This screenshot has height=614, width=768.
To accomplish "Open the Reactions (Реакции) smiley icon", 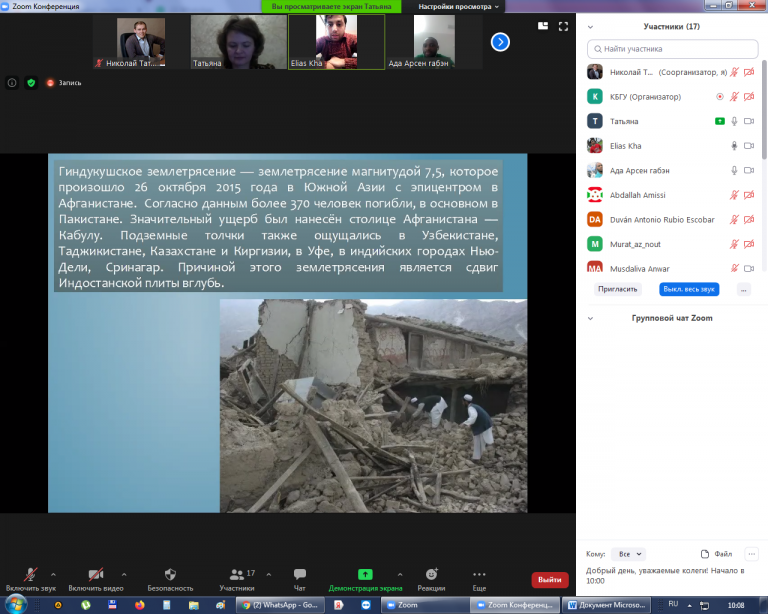I will [431, 574].
